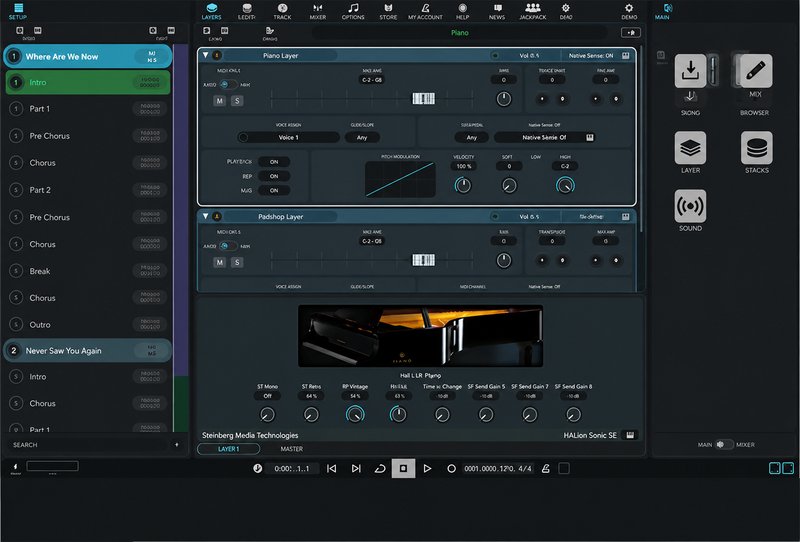
Task: Solo the Padshop Layer with S button
Action: [237, 262]
